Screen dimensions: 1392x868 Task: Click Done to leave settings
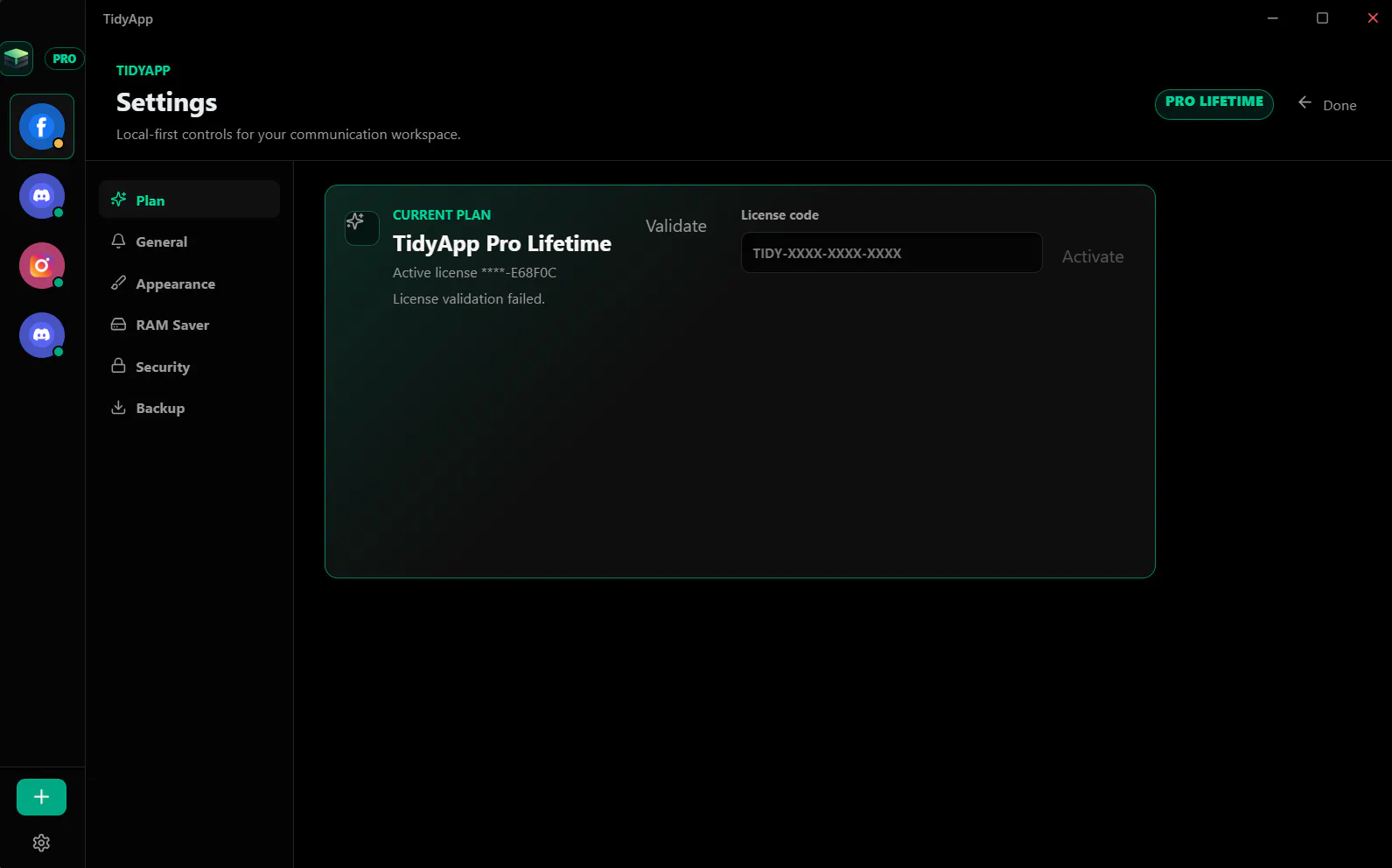tap(1340, 105)
